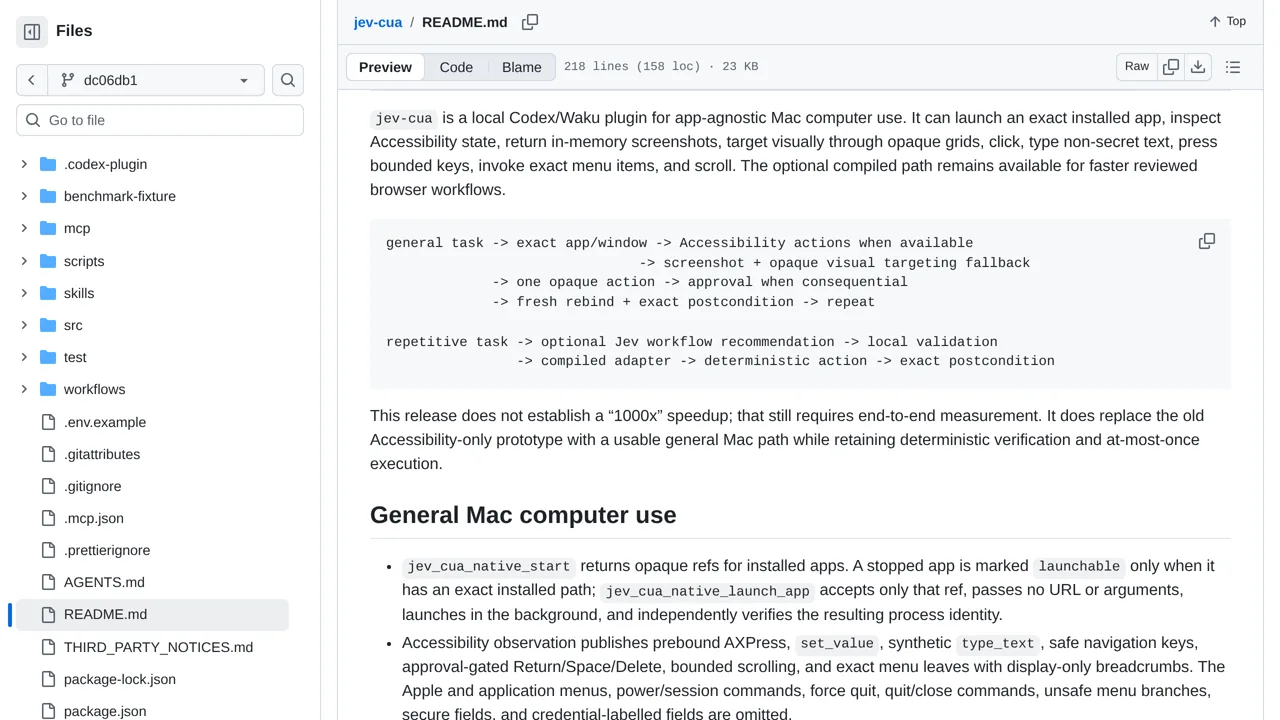Image resolution: width=1280 pixels, height=720 pixels.
Task: Click the General Mac computer use heading
Action: (x=523, y=515)
